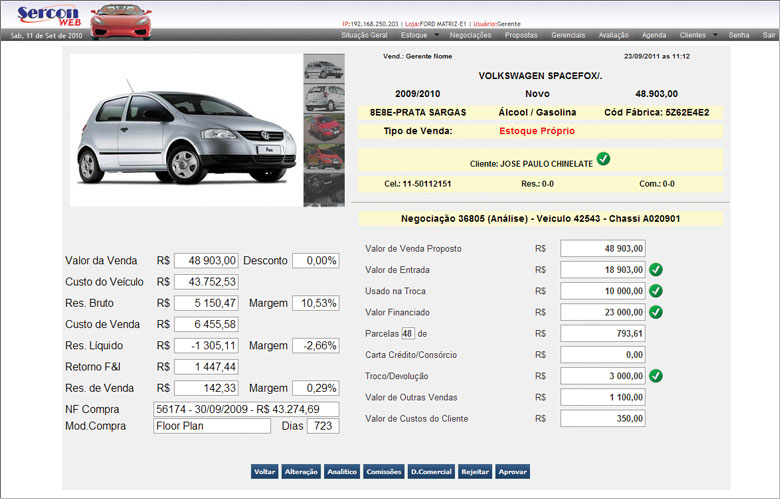Click the Comissões button
780x499 pixels.
coord(384,472)
